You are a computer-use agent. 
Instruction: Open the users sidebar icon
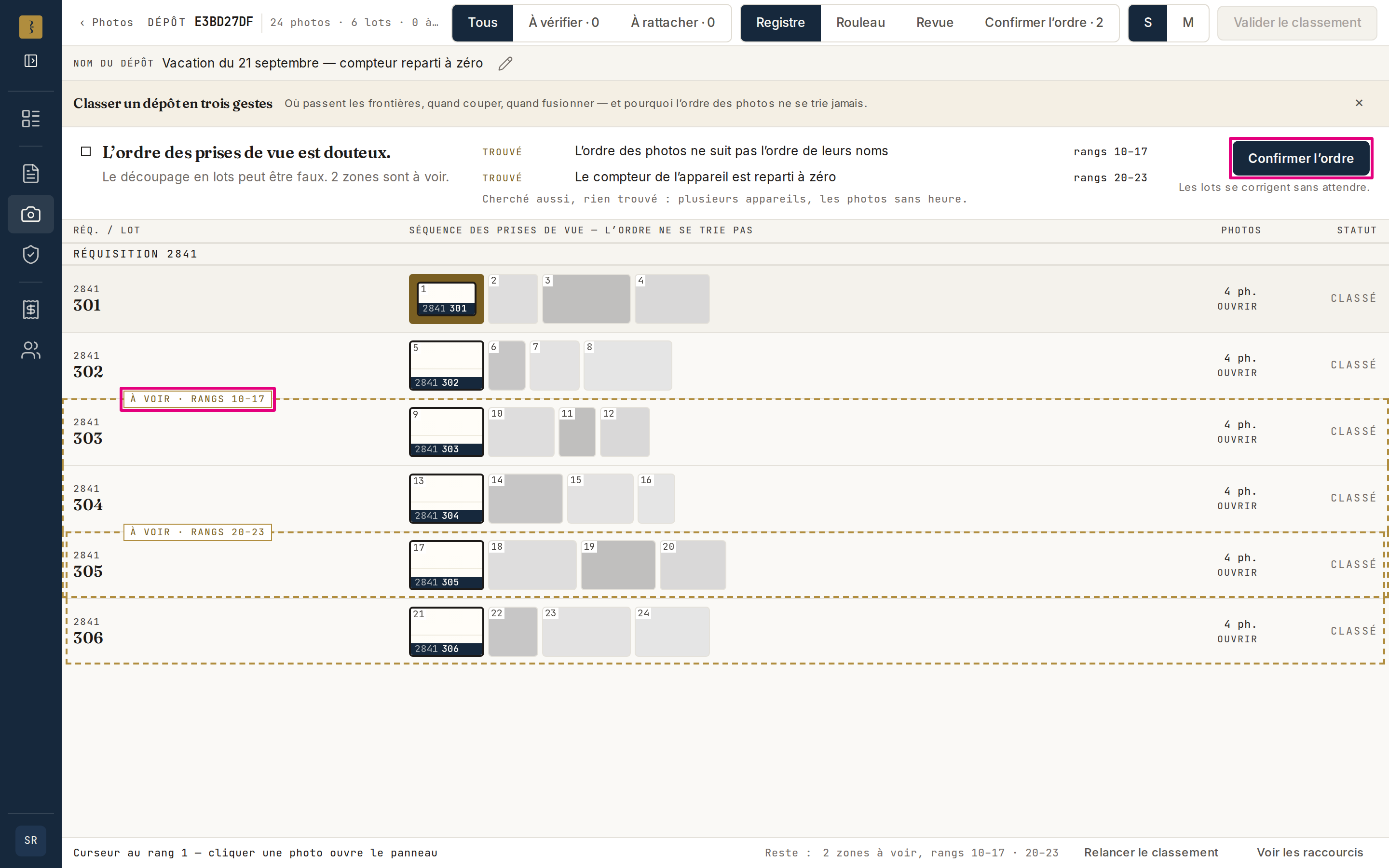pos(31,350)
